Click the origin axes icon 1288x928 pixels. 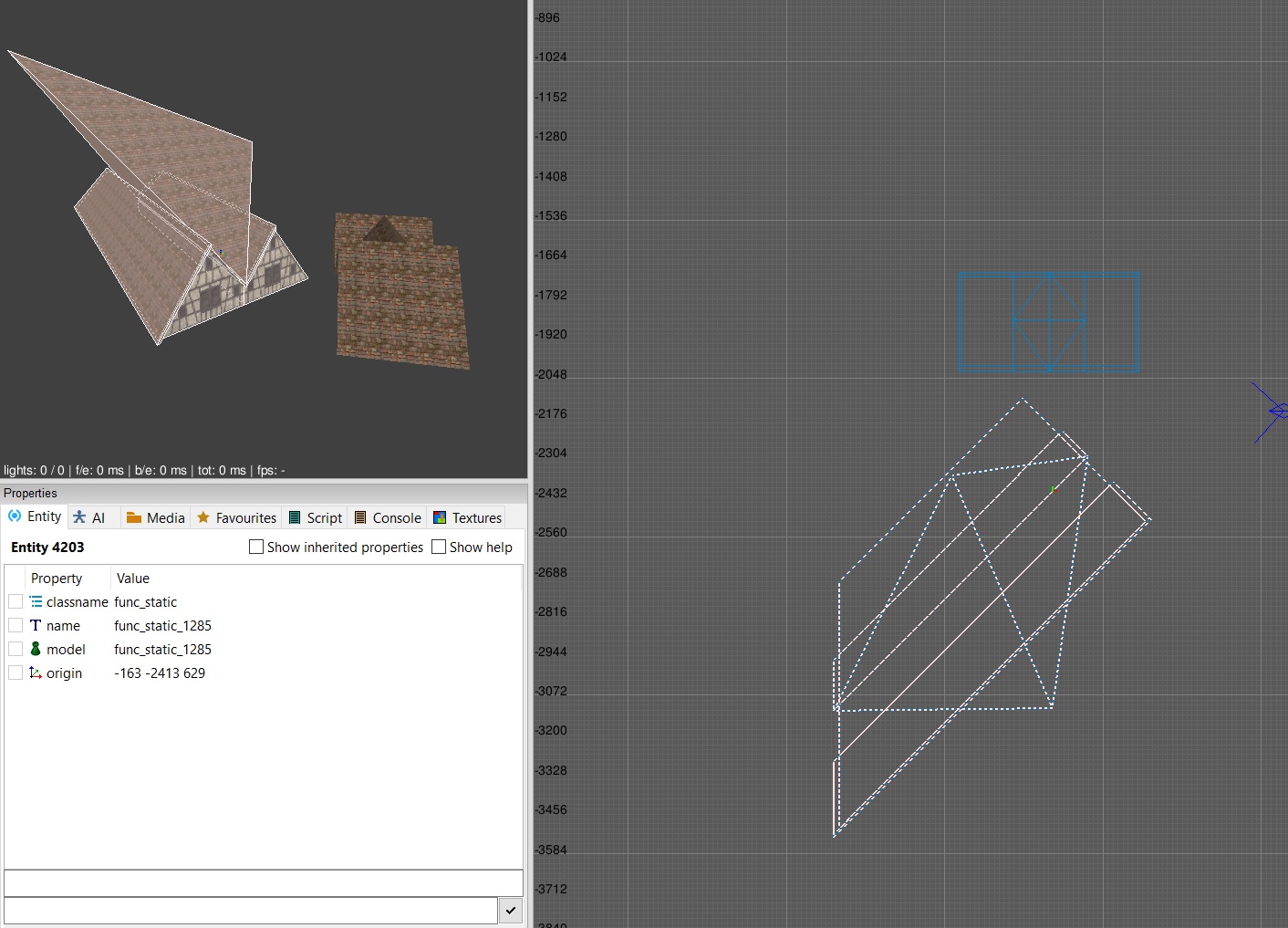pyautogui.click(x=36, y=673)
